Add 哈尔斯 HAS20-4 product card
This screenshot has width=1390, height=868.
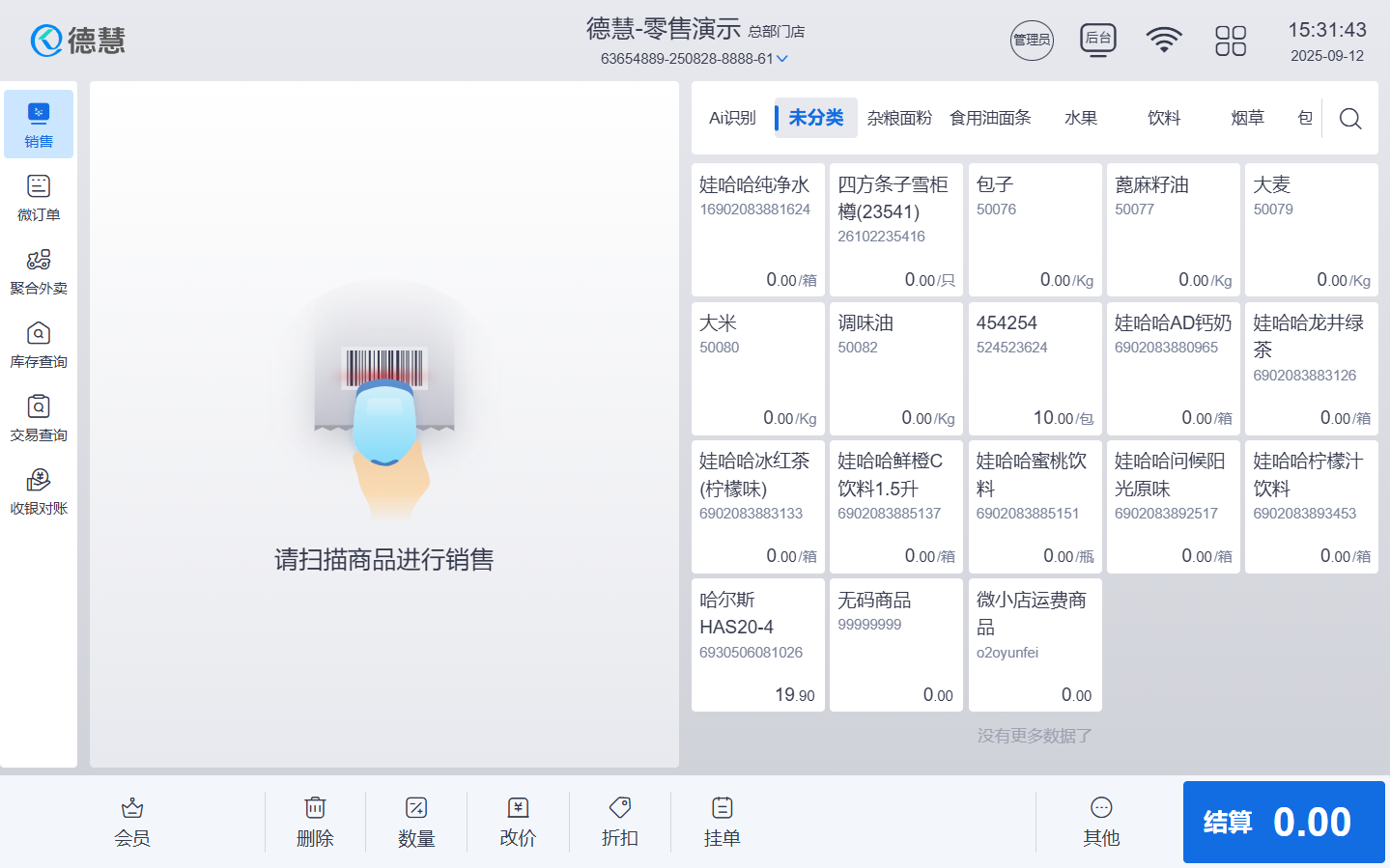[758, 645]
